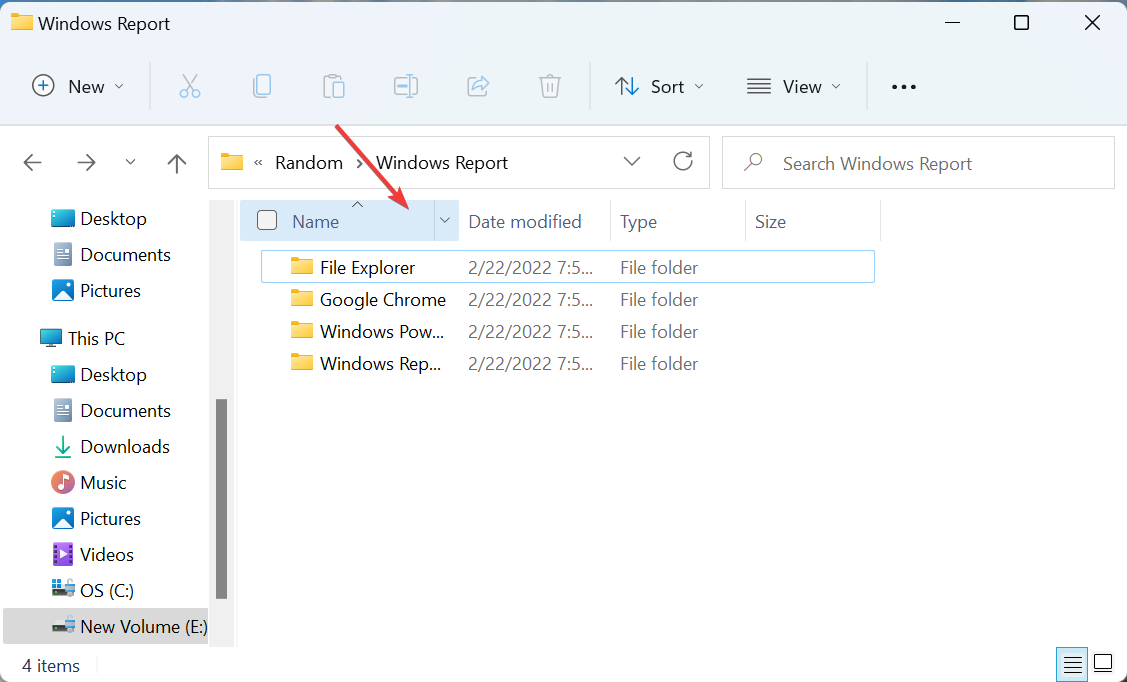The height and width of the screenshot is (682, 1127).
Task: Select This PC in the navigation pane
Action: tap(96, 338)
